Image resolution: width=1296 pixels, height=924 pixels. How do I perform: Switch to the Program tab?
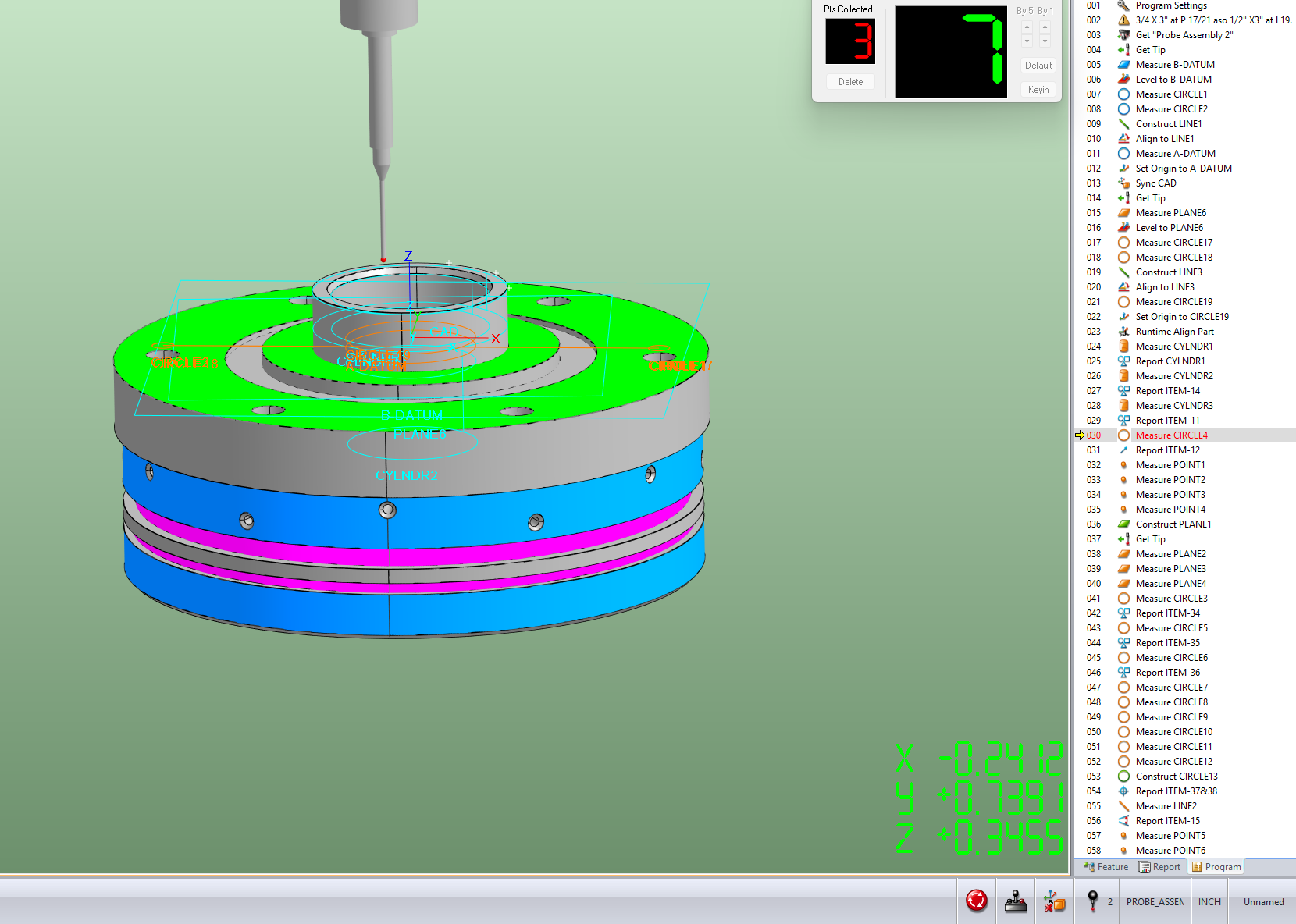pos(1216,867)
